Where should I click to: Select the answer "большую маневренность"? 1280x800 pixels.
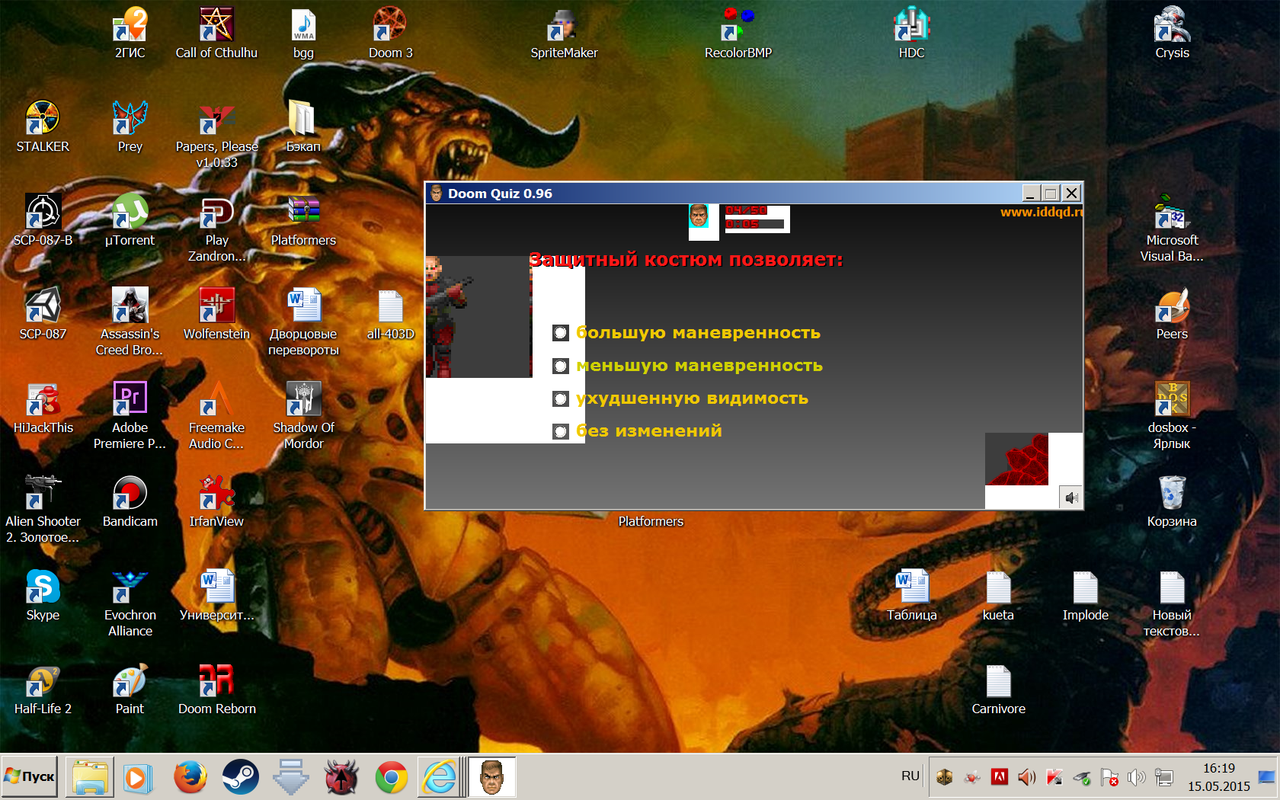pyautogui.click(x=560, y=333)
